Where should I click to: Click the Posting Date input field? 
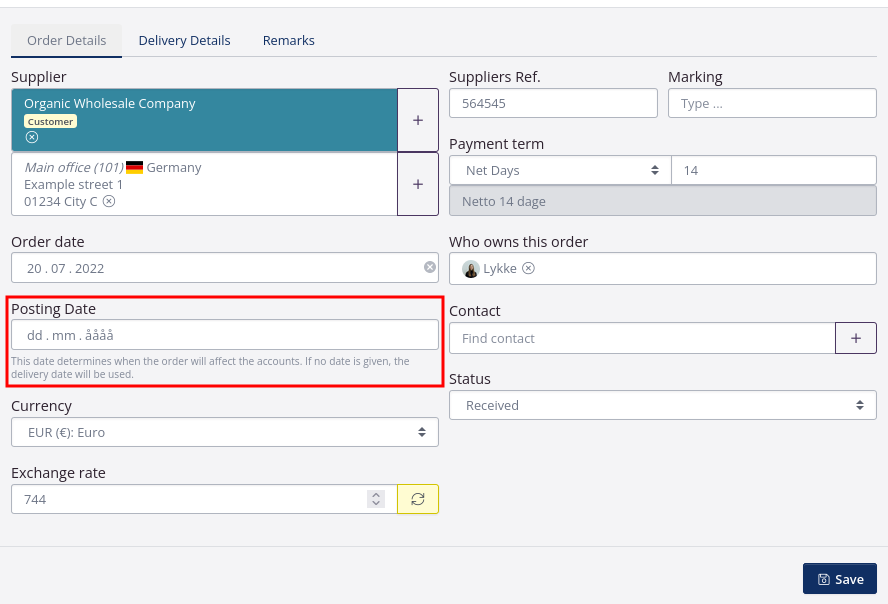click(225, 335)
